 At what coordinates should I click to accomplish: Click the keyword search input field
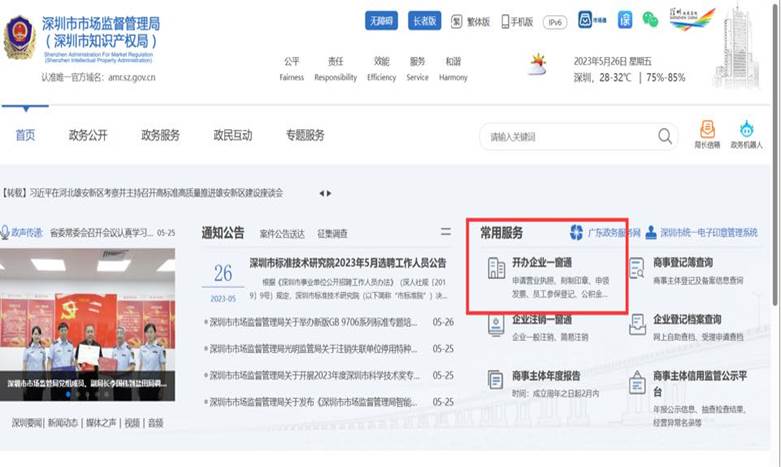[565, 136]
